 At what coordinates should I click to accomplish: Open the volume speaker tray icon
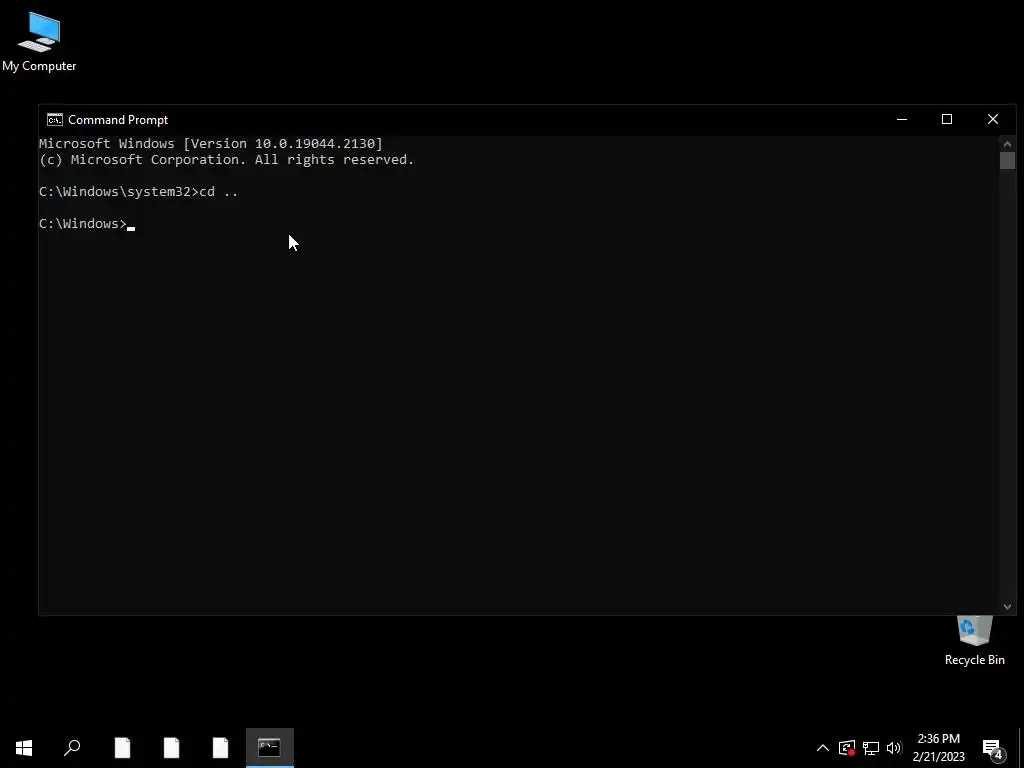(894, 748)
